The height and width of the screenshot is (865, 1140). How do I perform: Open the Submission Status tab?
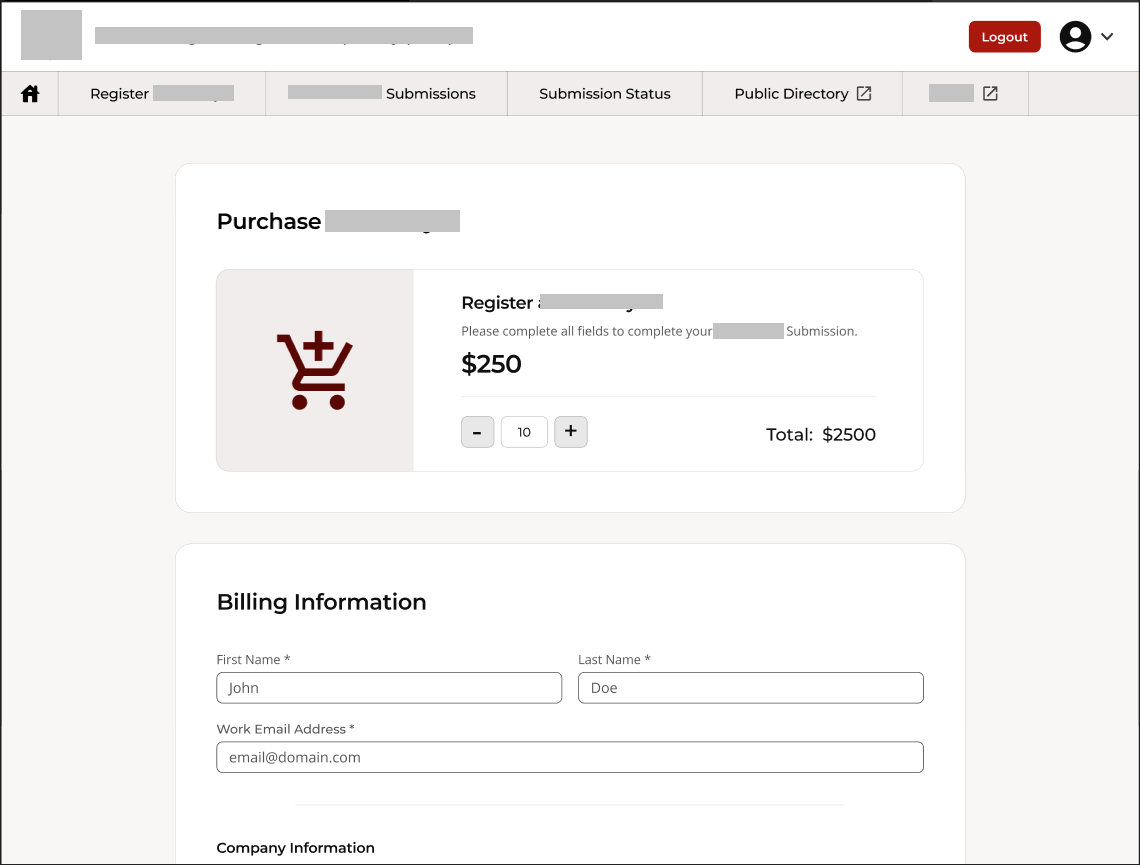604,93
